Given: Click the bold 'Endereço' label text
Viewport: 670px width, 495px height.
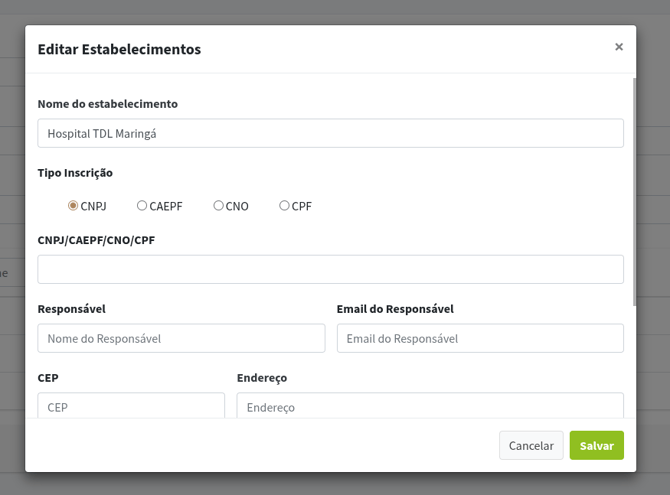Looking at the screenshot, I should 262,378.
